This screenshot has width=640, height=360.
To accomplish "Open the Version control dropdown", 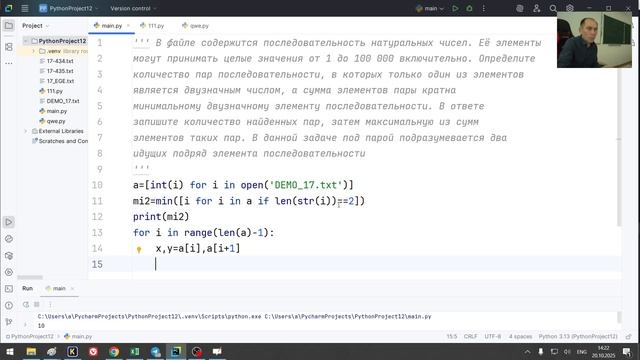I will [x=133, y=8].
